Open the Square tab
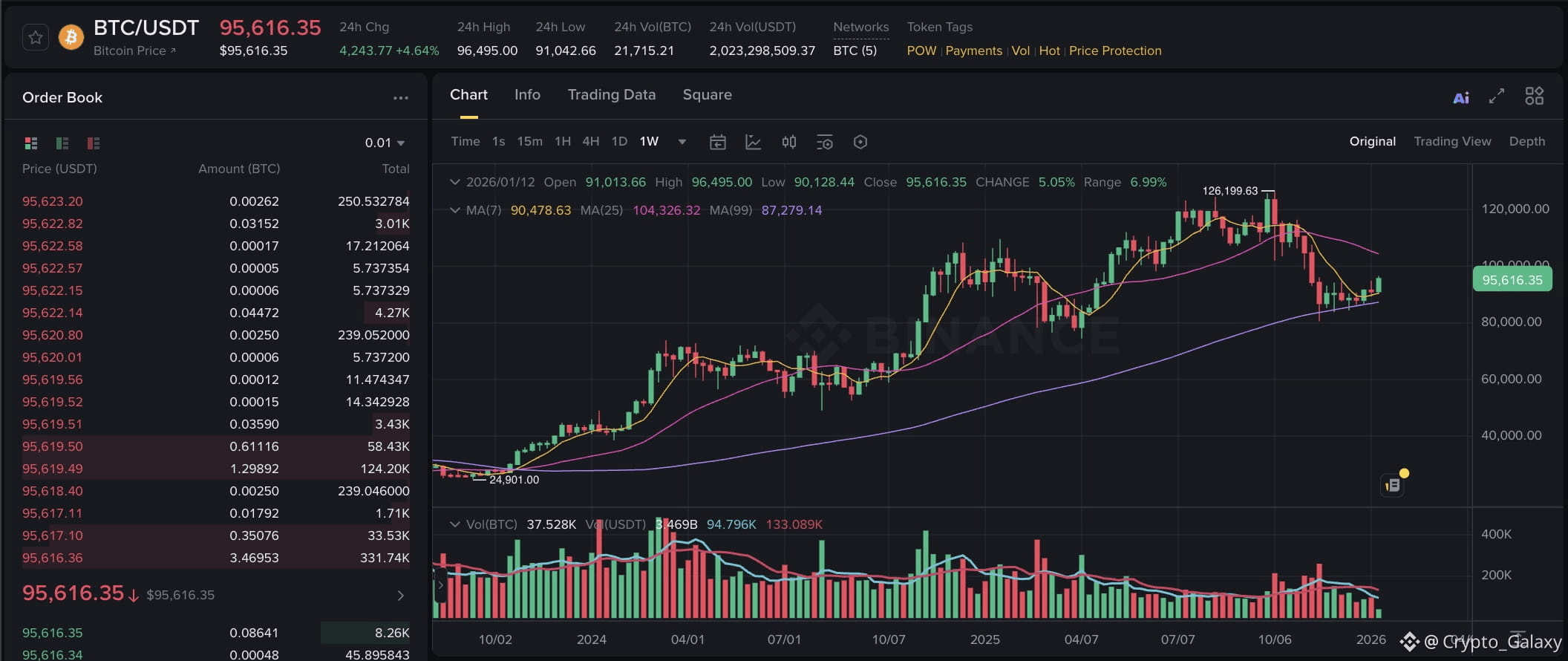 [x=708, y=95]
